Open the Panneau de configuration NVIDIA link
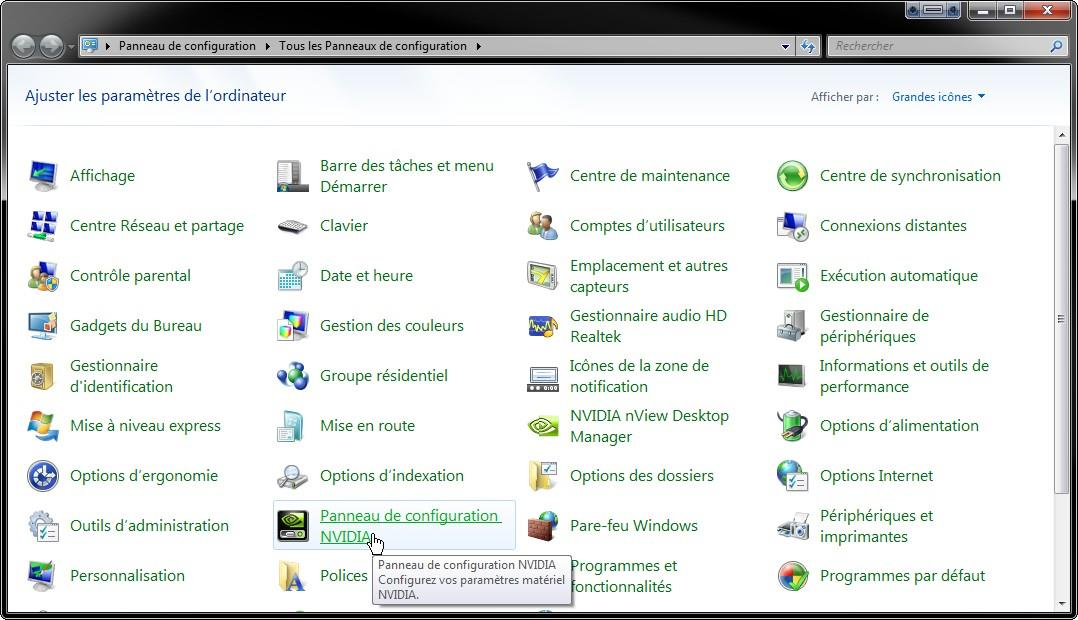Image resolution: width=1078 pixels, height=620 pixels. pyautogui.click(x=409, y=516)
